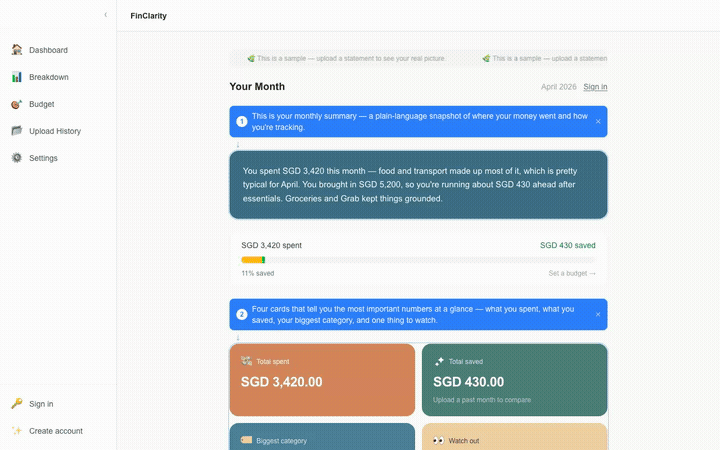Click the Upload History folder icon
Viewport: 720px width, 450px height.
coord(17,131)
